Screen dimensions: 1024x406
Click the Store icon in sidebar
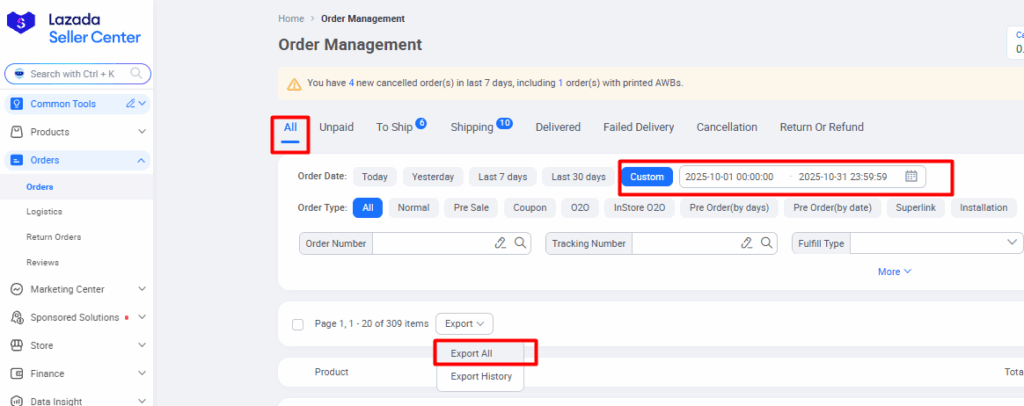[x=17, y=345]
